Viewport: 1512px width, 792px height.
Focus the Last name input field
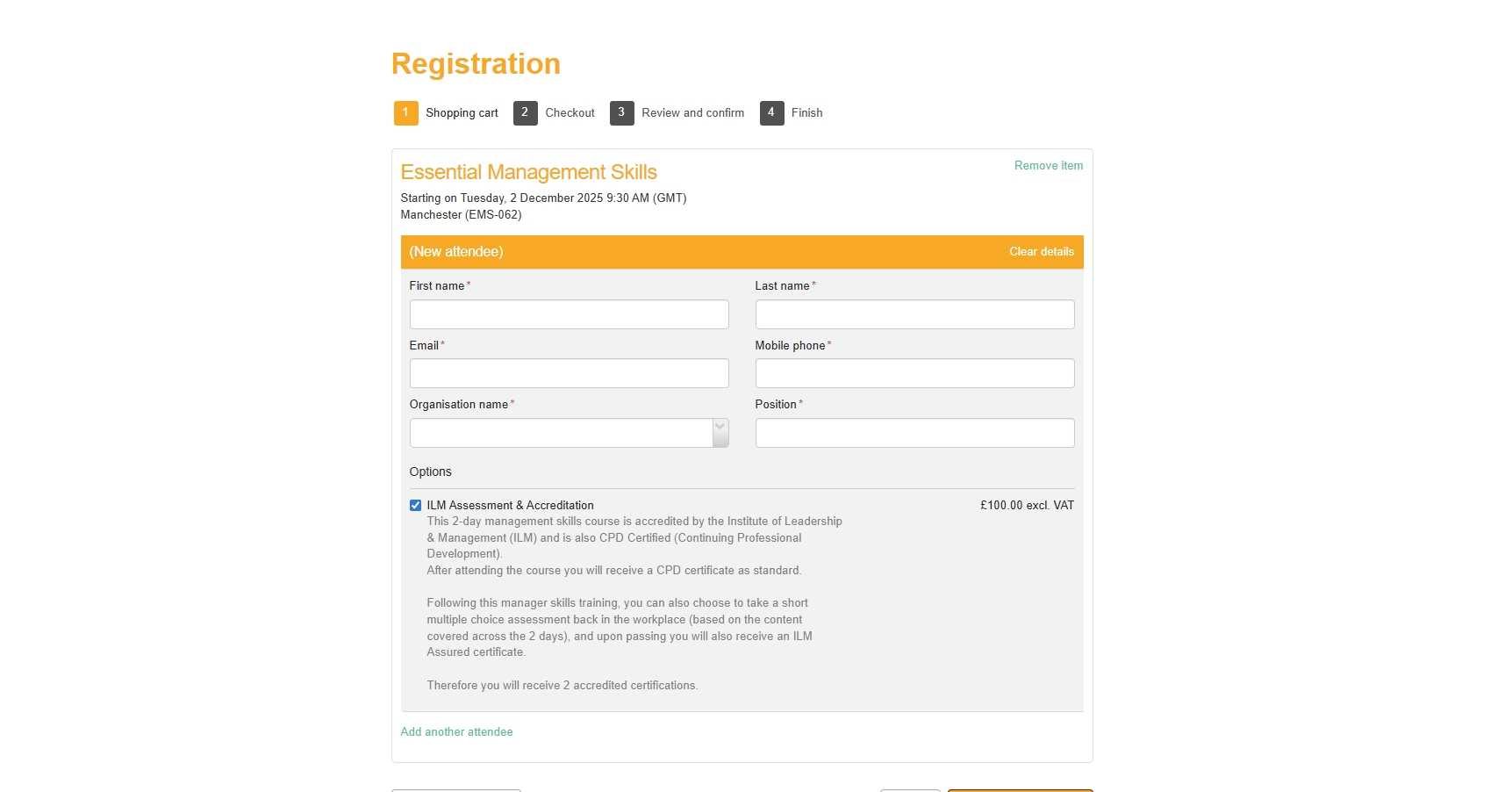pyautogui.click(x=914, y=314)
